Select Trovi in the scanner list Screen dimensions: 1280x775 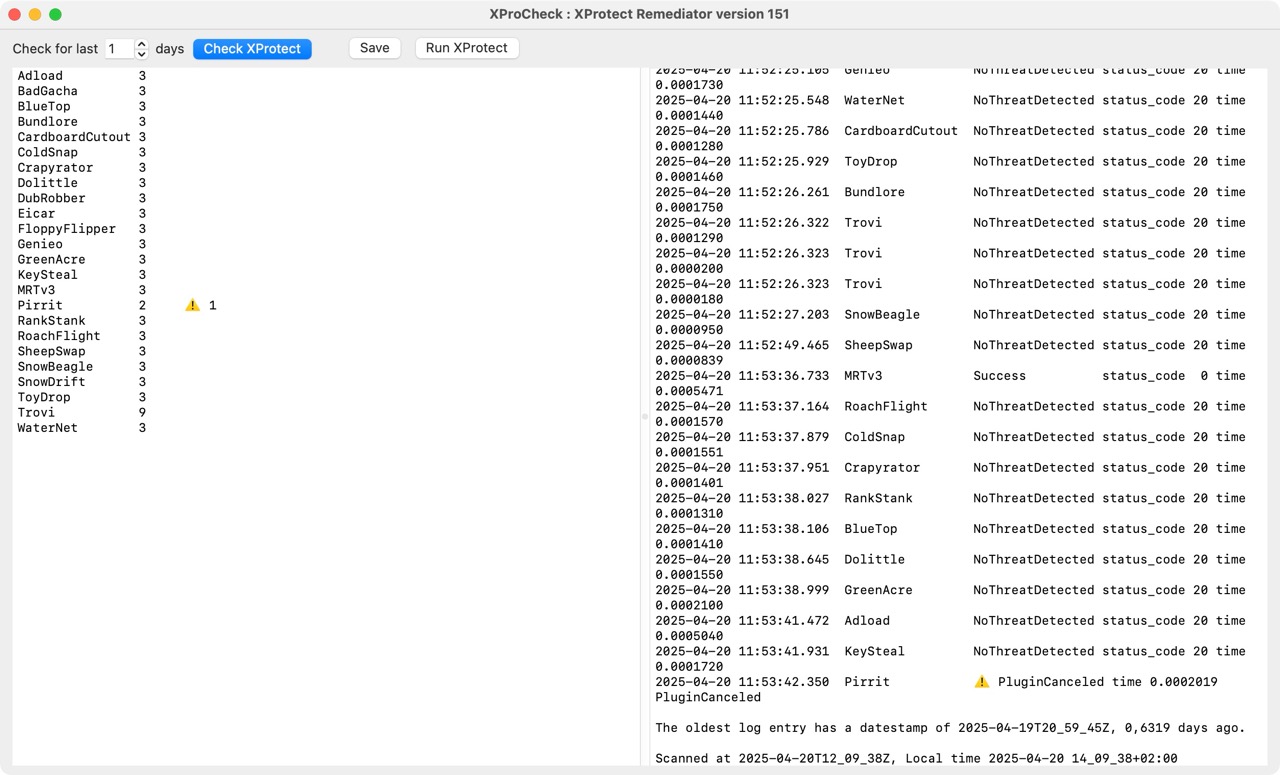pos(36,413)
